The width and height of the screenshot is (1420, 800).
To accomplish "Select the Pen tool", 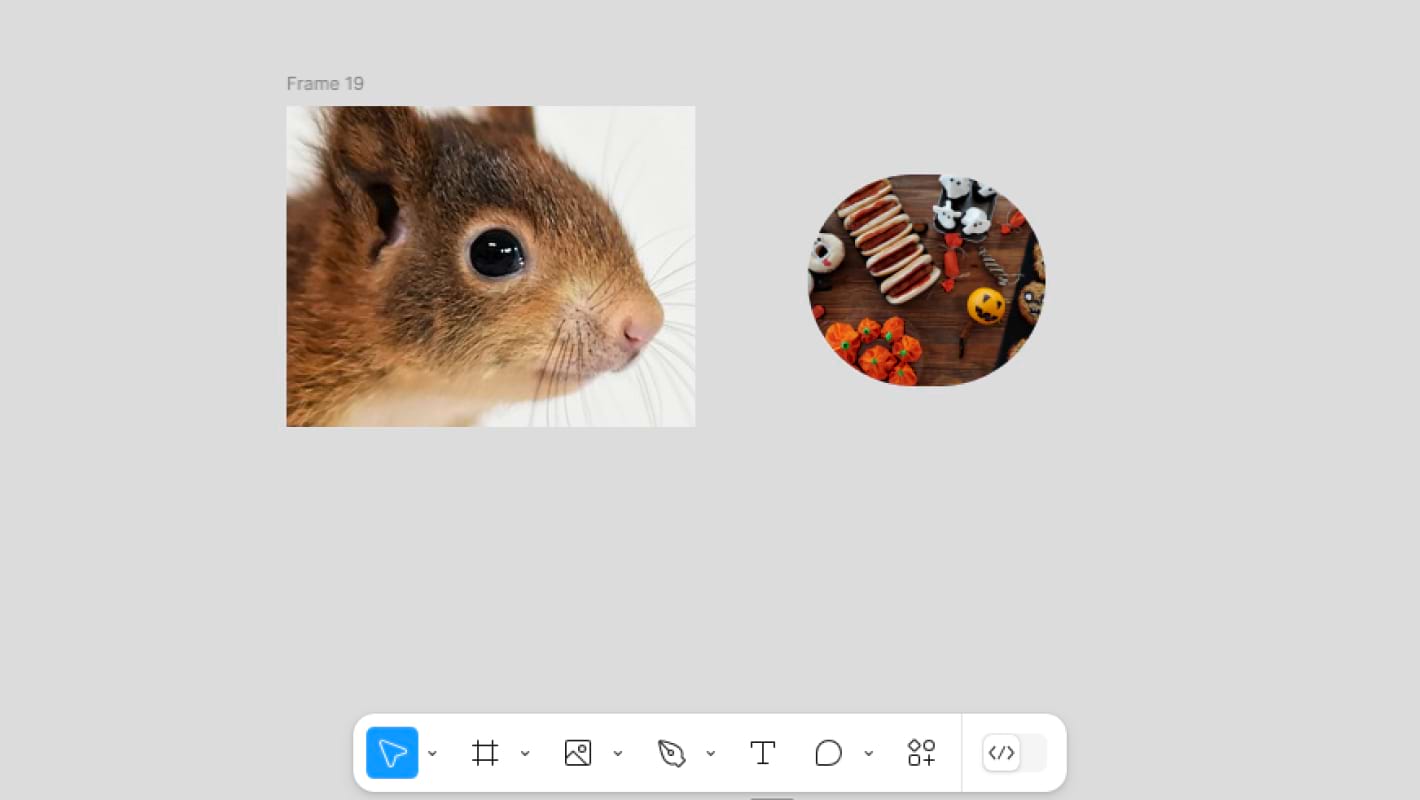I will click(x=671, y=753).
